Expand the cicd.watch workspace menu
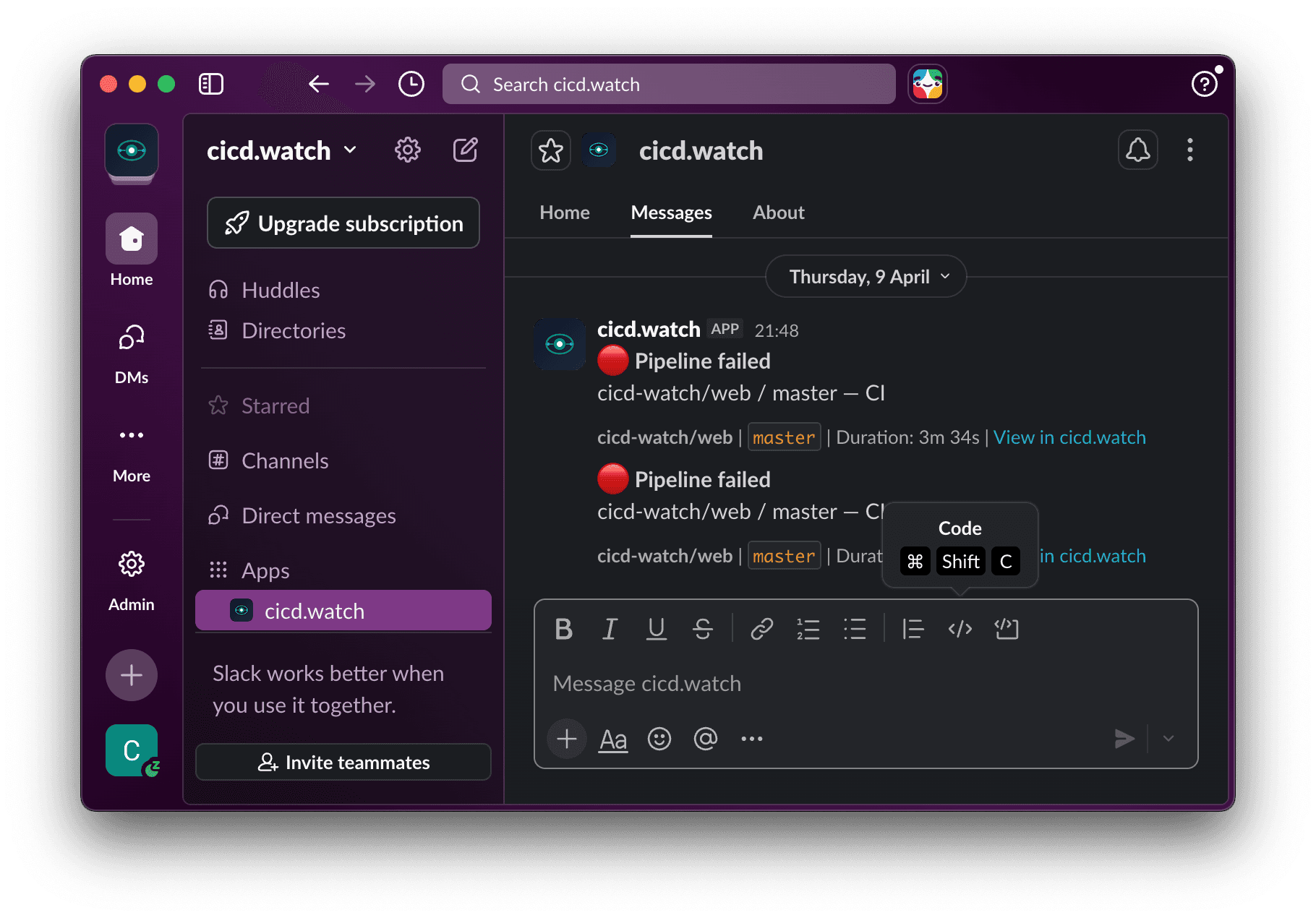The image size is (1316, 918). (281, 150)
